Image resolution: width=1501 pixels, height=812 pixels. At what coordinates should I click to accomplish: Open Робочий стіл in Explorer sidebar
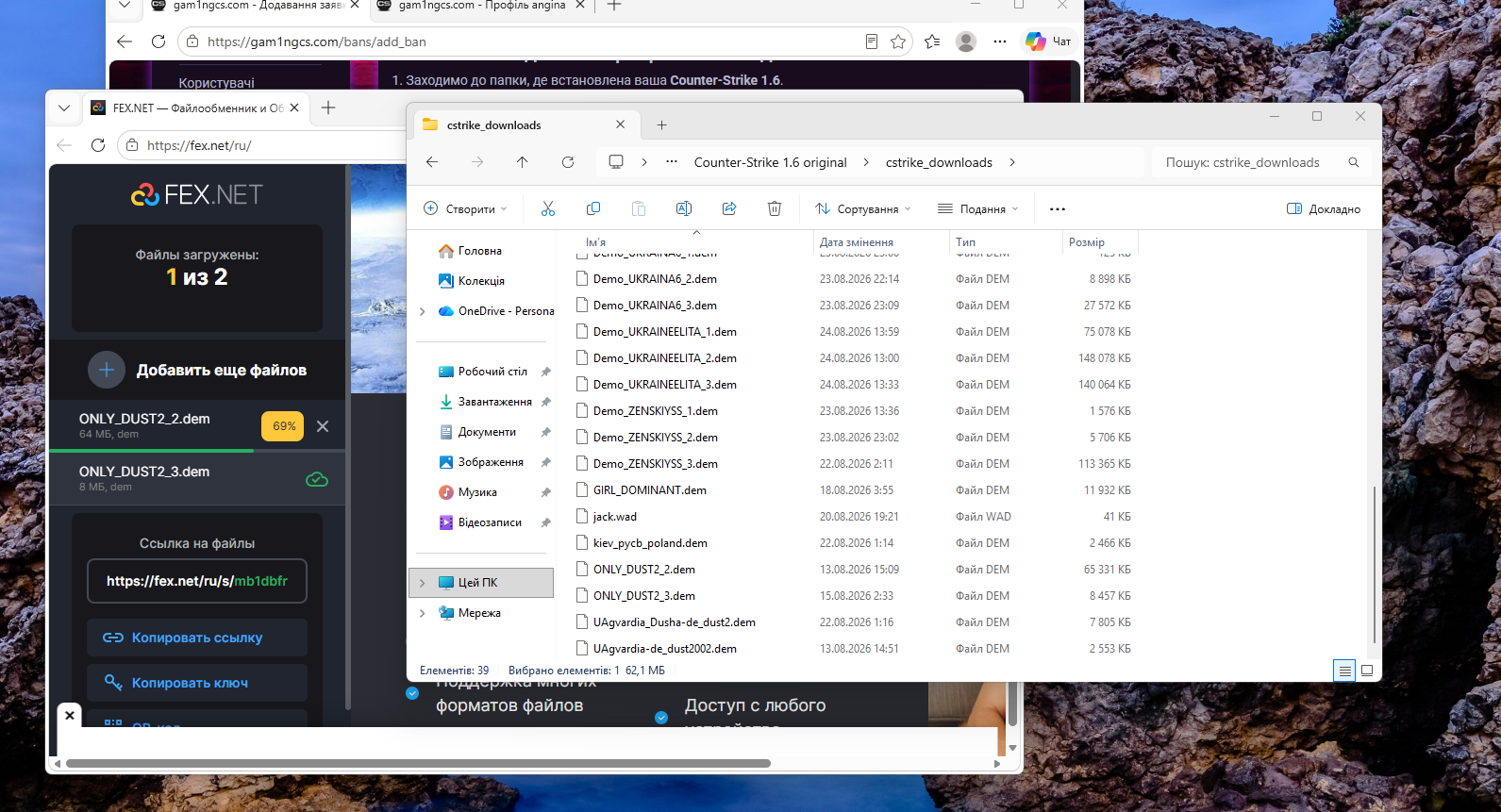point(492,372)
